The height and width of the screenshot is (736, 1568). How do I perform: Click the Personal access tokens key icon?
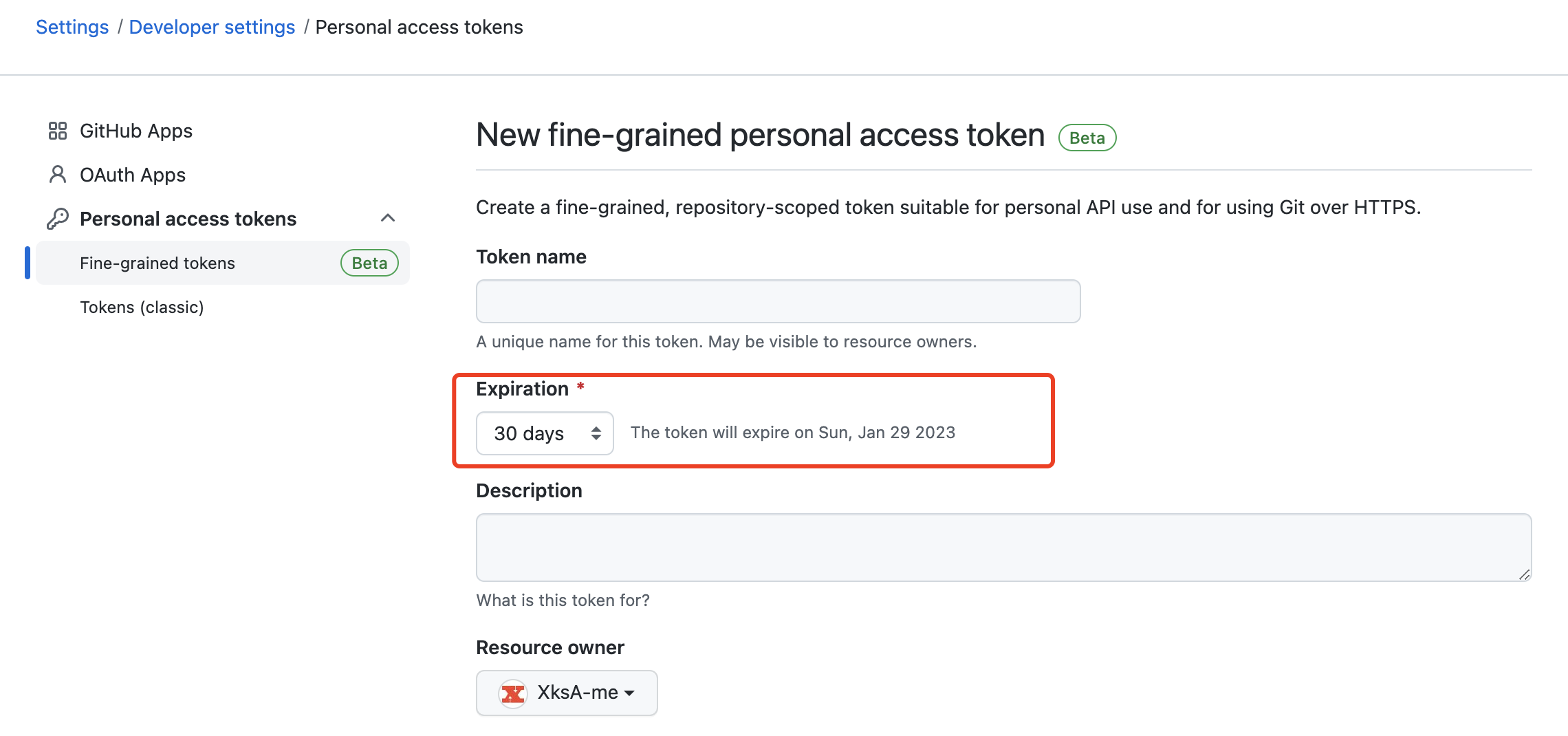[58, 218]
